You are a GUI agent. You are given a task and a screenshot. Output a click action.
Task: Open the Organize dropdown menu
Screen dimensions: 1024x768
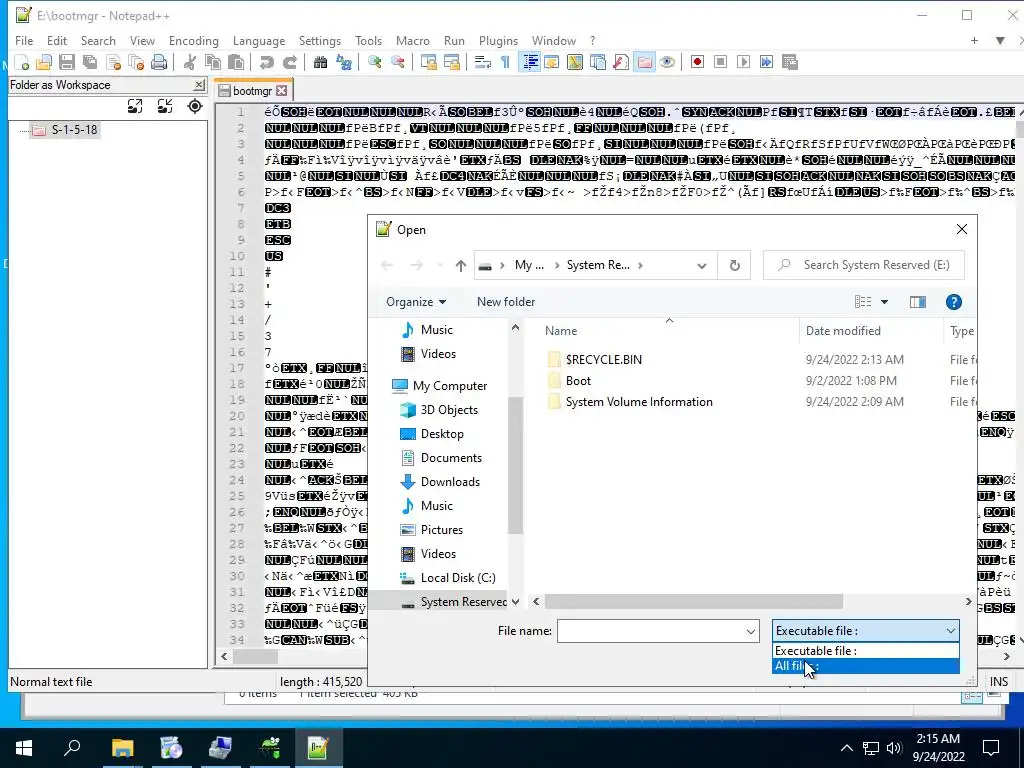coord(416,302)
